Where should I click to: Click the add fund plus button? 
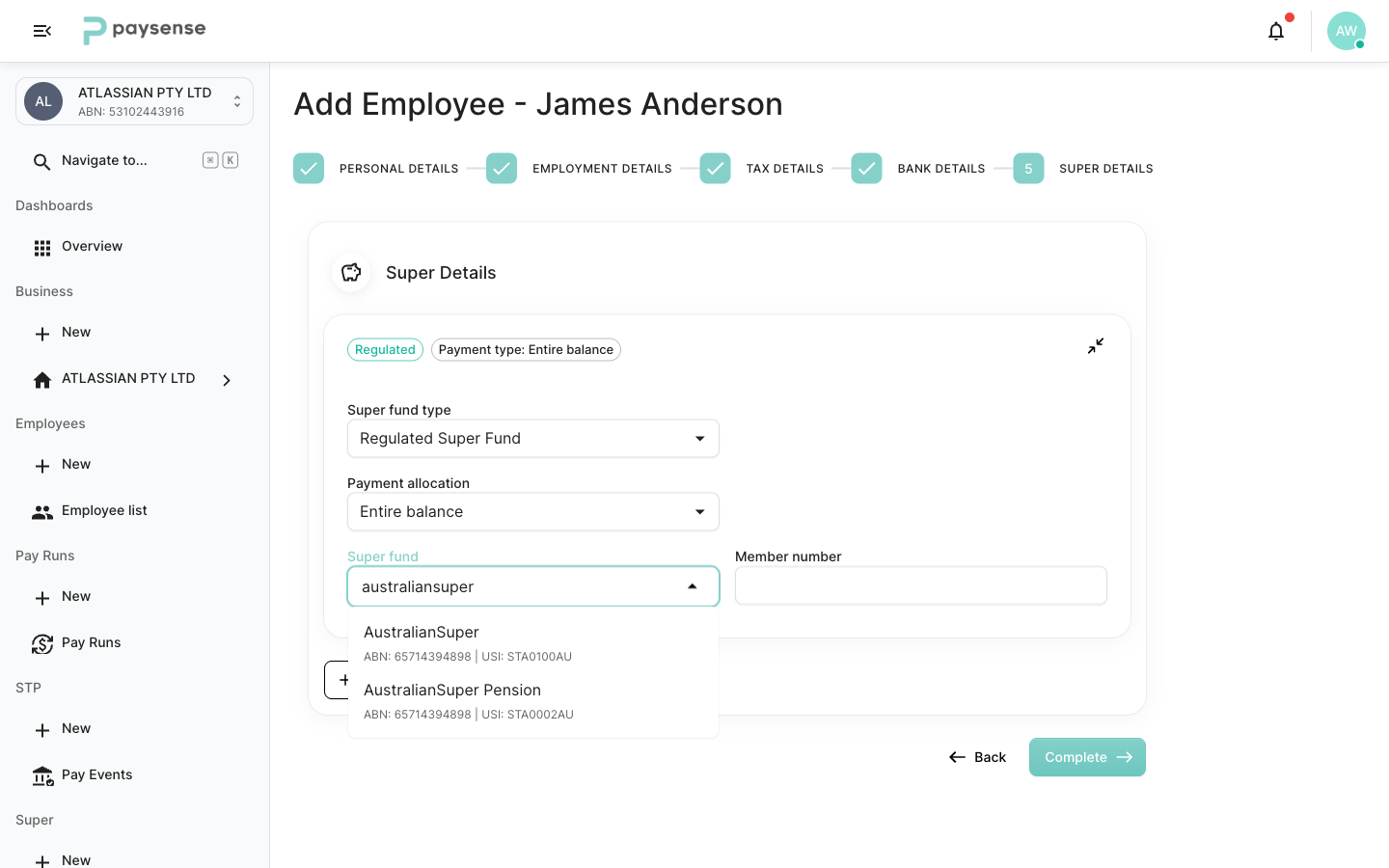click(338, 680)
